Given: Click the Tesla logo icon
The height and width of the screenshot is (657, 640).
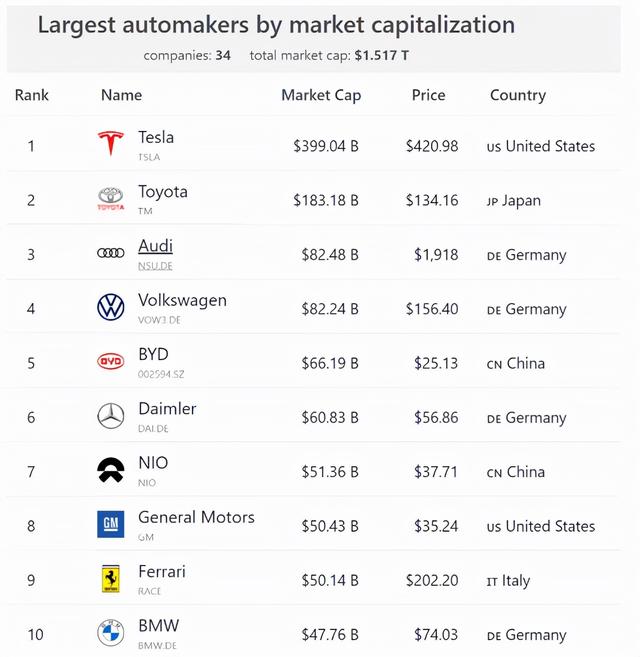Looking at the screenshot, I should [110, 144].
